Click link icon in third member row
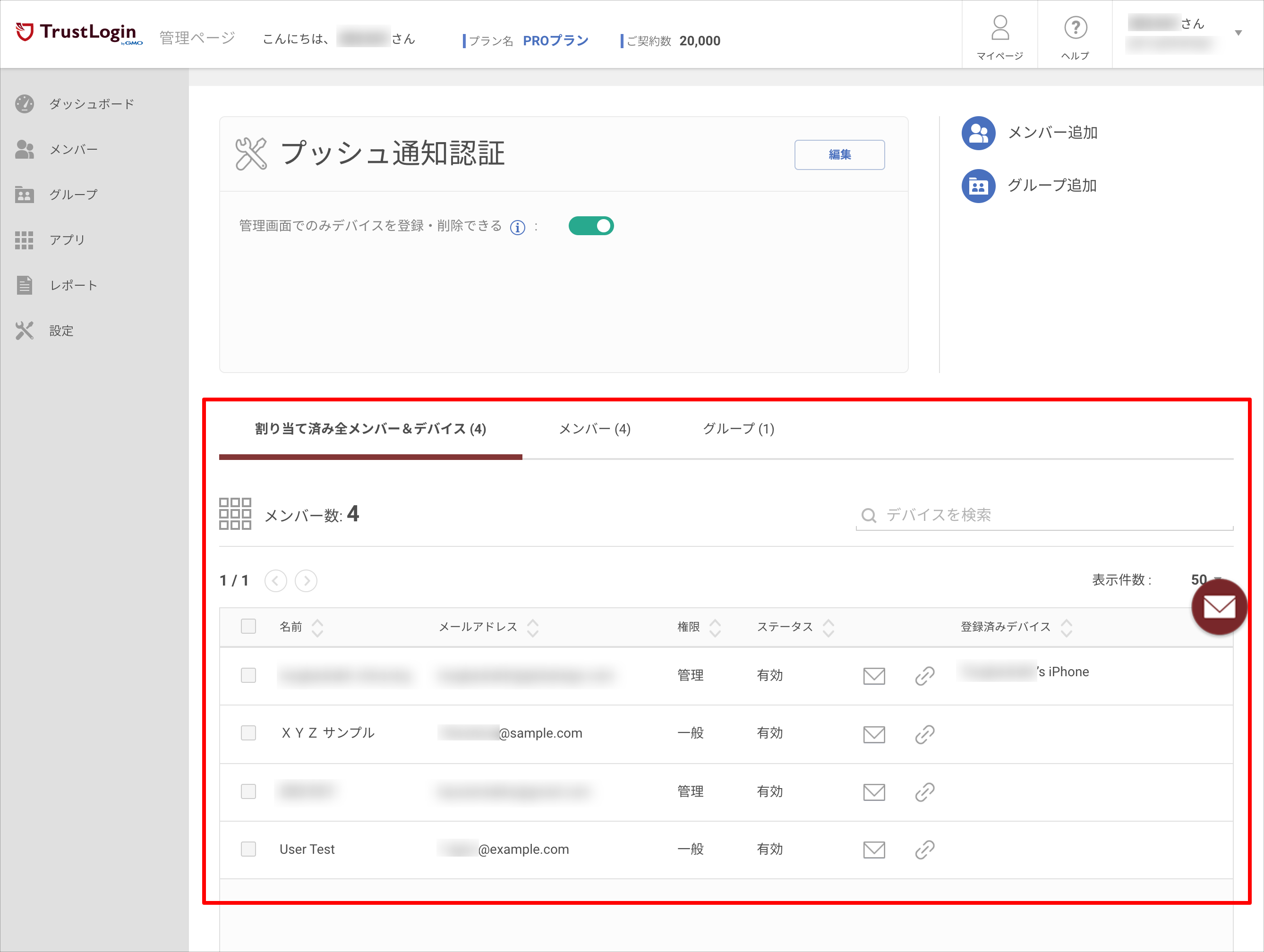Image resolution: width=1264 pixels, height=952 pixels. point(924,792)
